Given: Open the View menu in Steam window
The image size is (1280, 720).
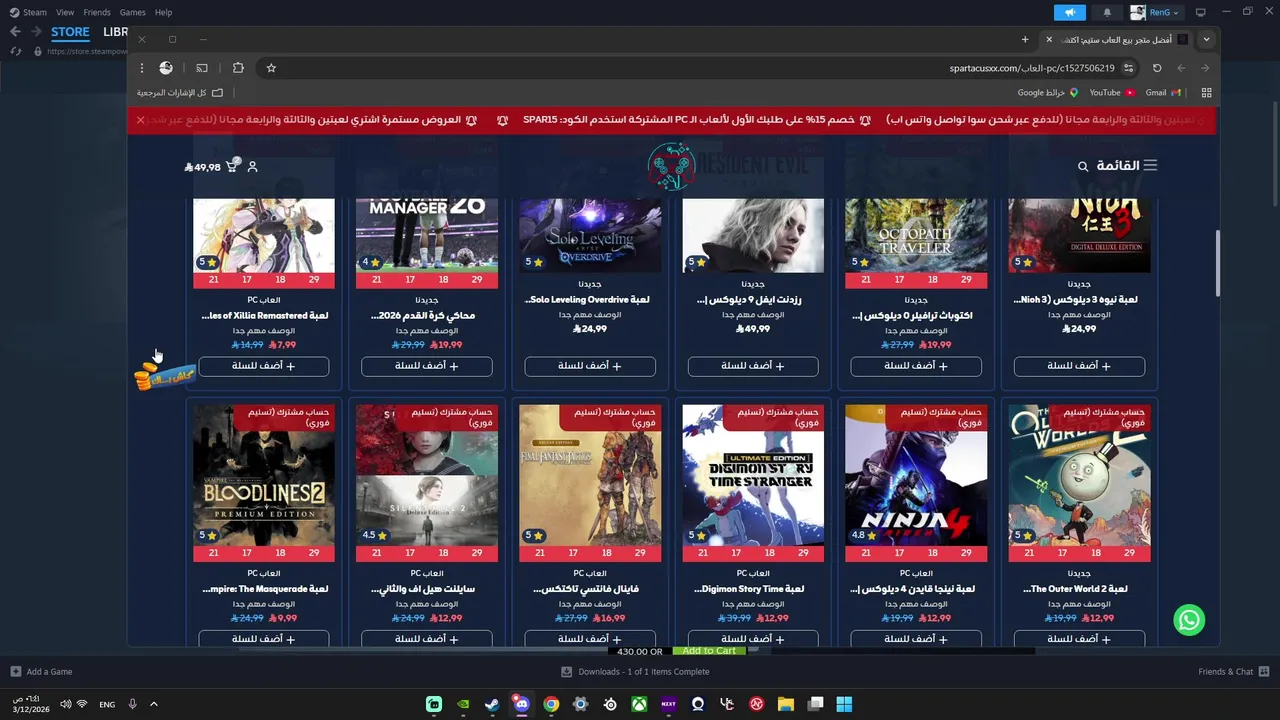Looking at the screenshot, I should click(x=65, y=12).
